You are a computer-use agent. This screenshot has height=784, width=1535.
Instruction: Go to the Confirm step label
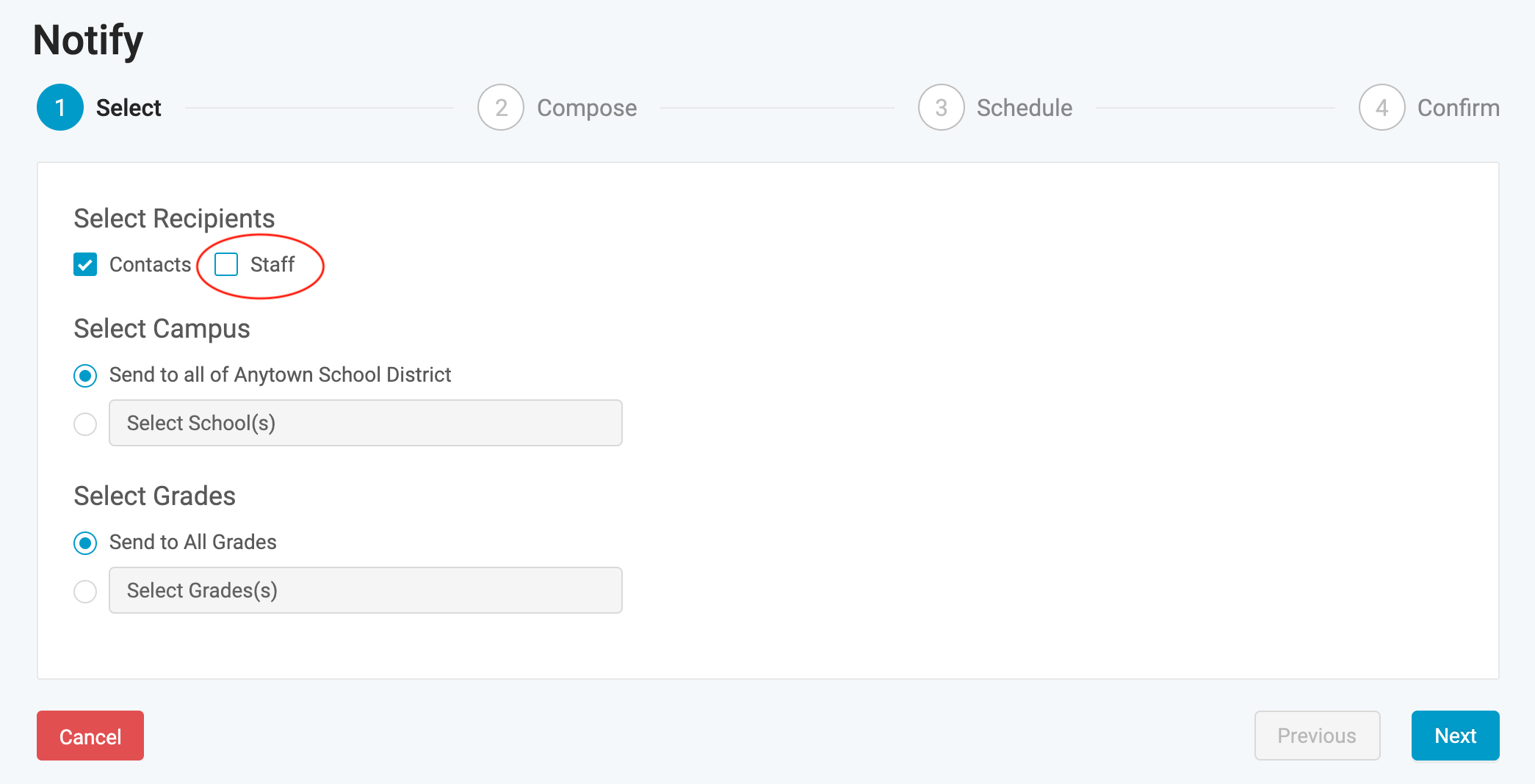[1459, 108]
